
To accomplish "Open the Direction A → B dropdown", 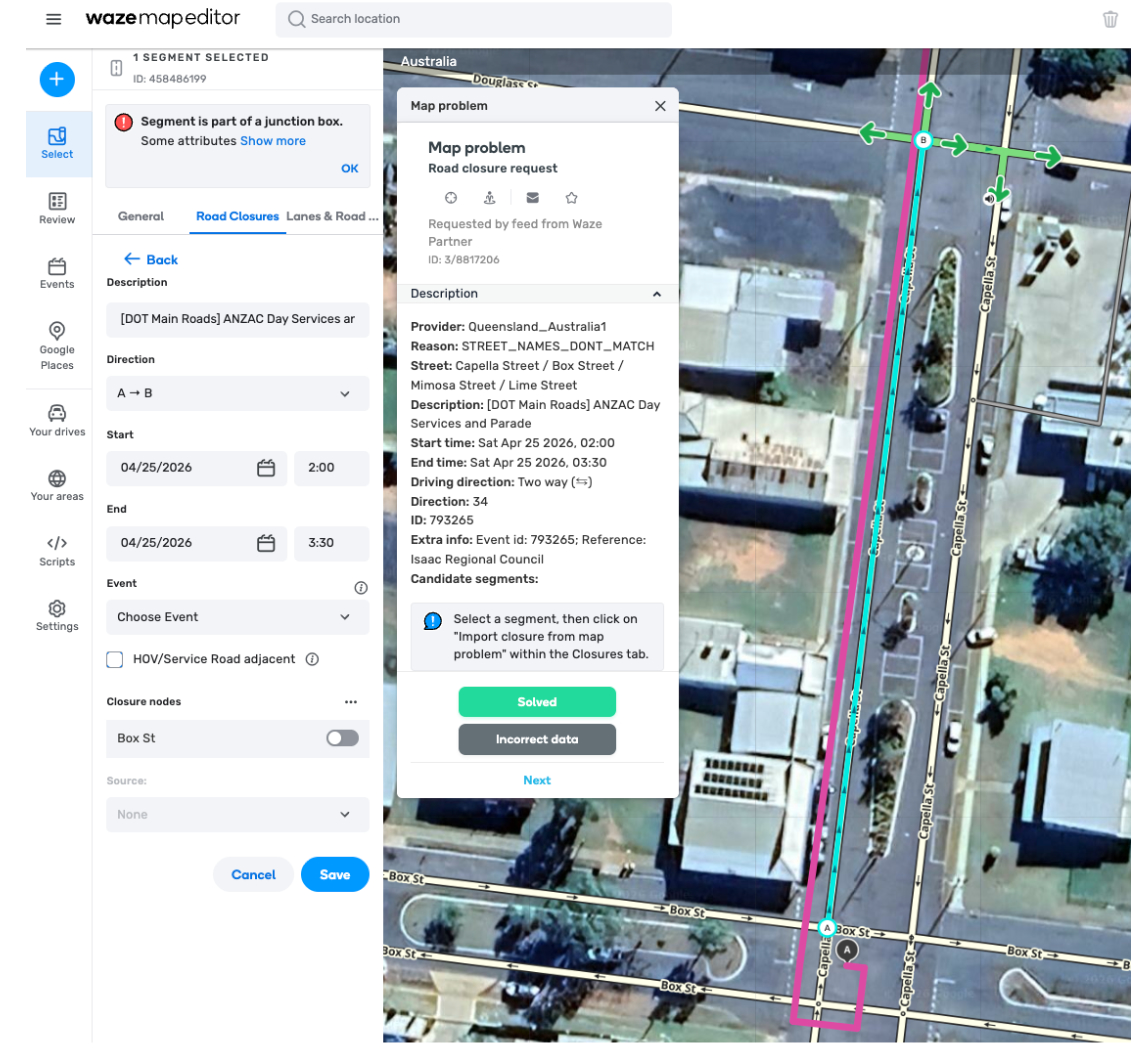I will tap(237, 393).
